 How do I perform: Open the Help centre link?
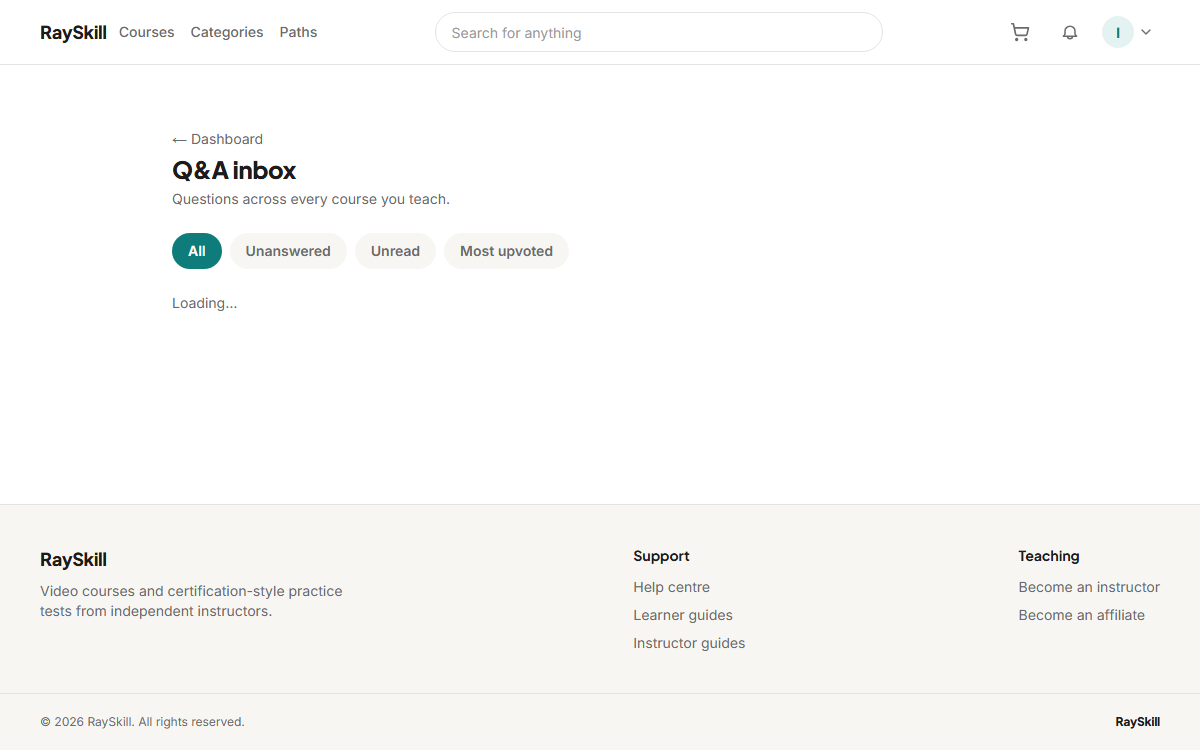671,587
